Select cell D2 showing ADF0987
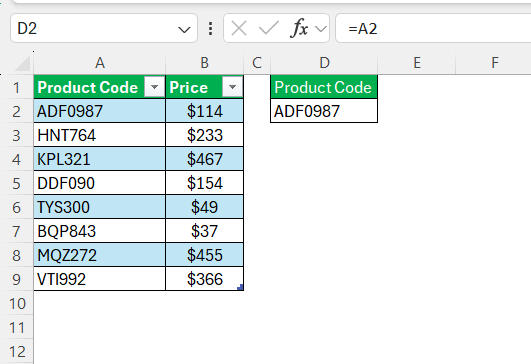 (324, 111)
